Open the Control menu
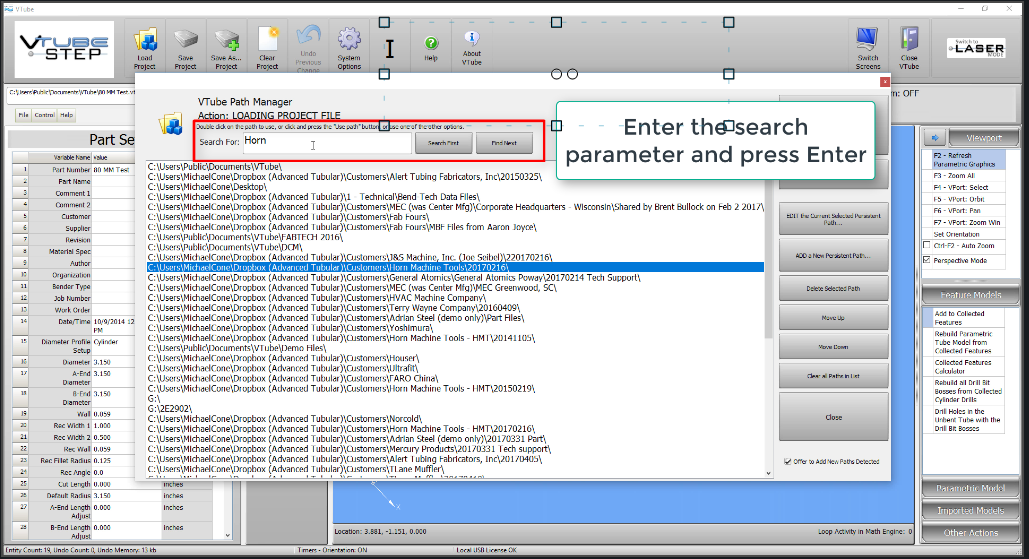 pyautogui.click(x=45, y=115)
